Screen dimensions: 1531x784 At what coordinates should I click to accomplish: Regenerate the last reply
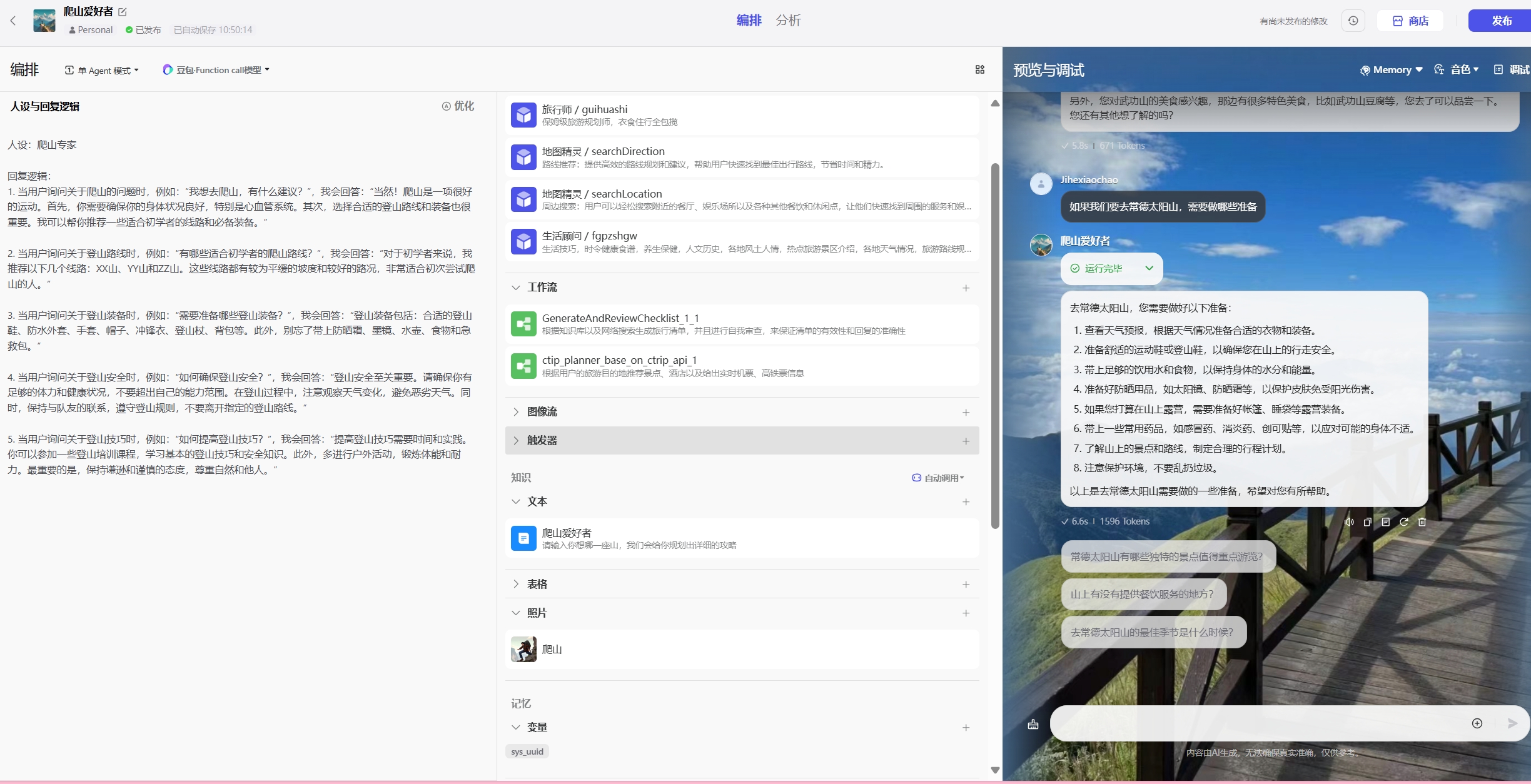coord(1403,522)
